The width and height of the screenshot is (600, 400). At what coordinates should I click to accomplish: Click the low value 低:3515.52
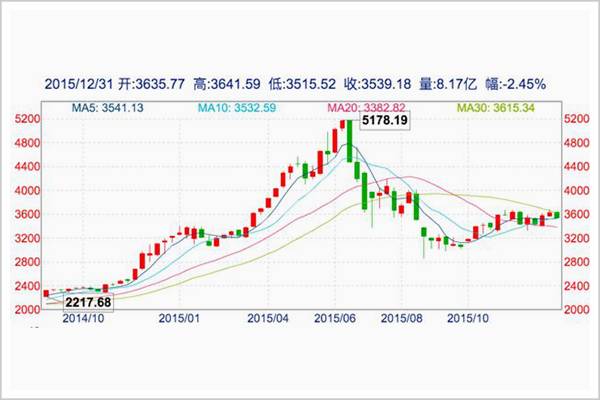coord(302,84)
